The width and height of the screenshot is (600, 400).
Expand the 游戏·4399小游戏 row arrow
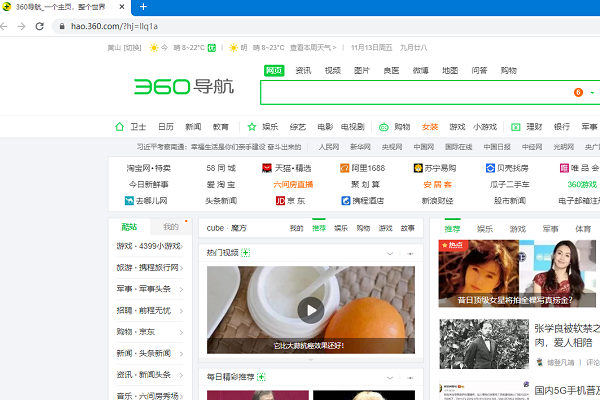[x=181, y=247]
